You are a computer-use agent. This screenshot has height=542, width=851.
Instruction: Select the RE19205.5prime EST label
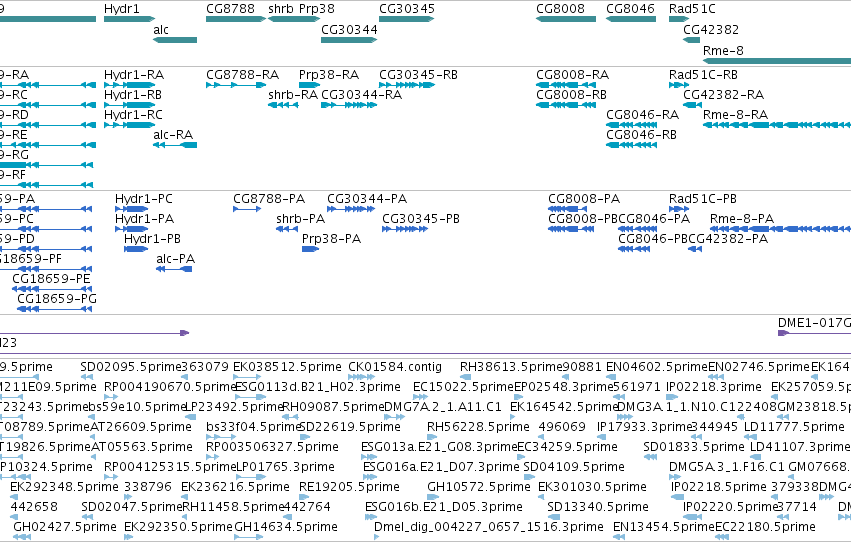(349, 487)
